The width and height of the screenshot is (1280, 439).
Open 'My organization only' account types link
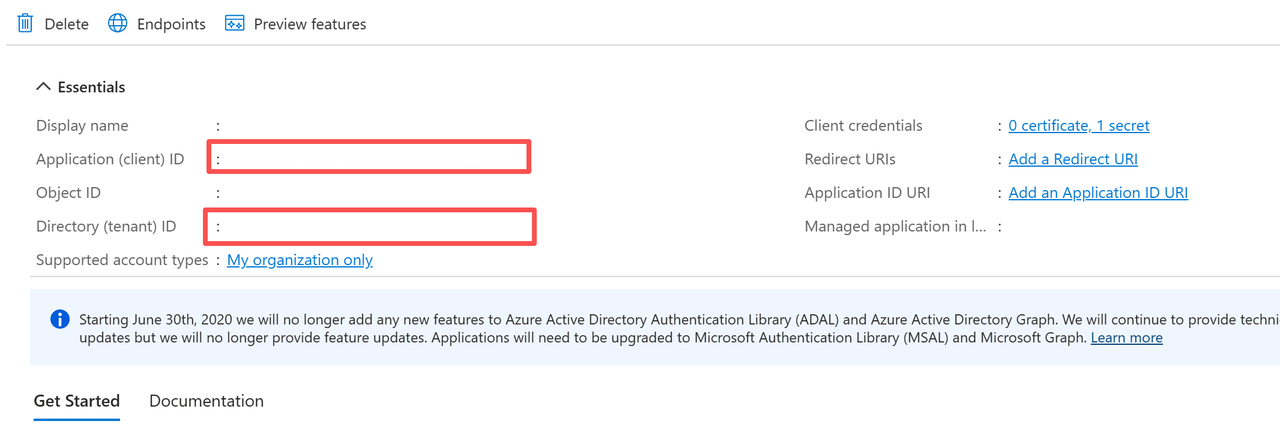click(x=300, y=260)
